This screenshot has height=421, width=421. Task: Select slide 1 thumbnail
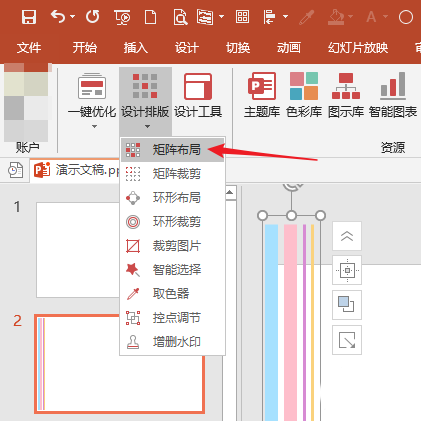pyautogui.click(x=78, y=250)
